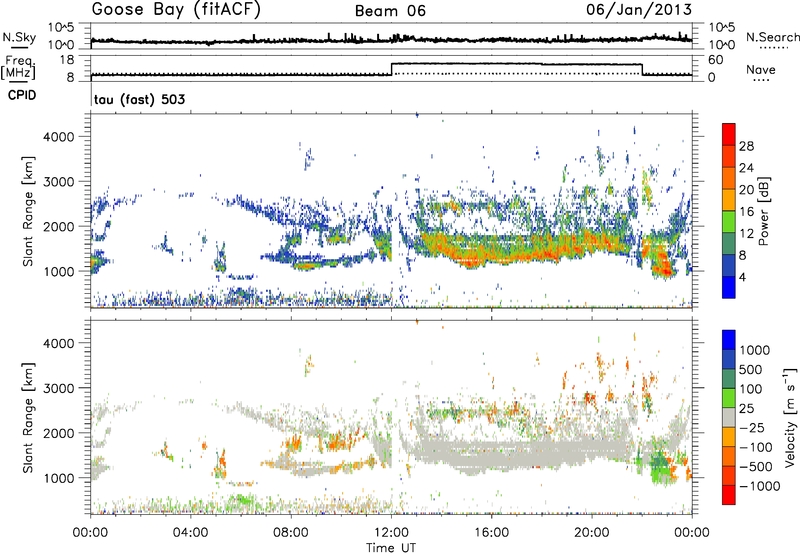Click the 'N.Sky' legend label
This screenshot has width=800, height=554.
point(19,37)
